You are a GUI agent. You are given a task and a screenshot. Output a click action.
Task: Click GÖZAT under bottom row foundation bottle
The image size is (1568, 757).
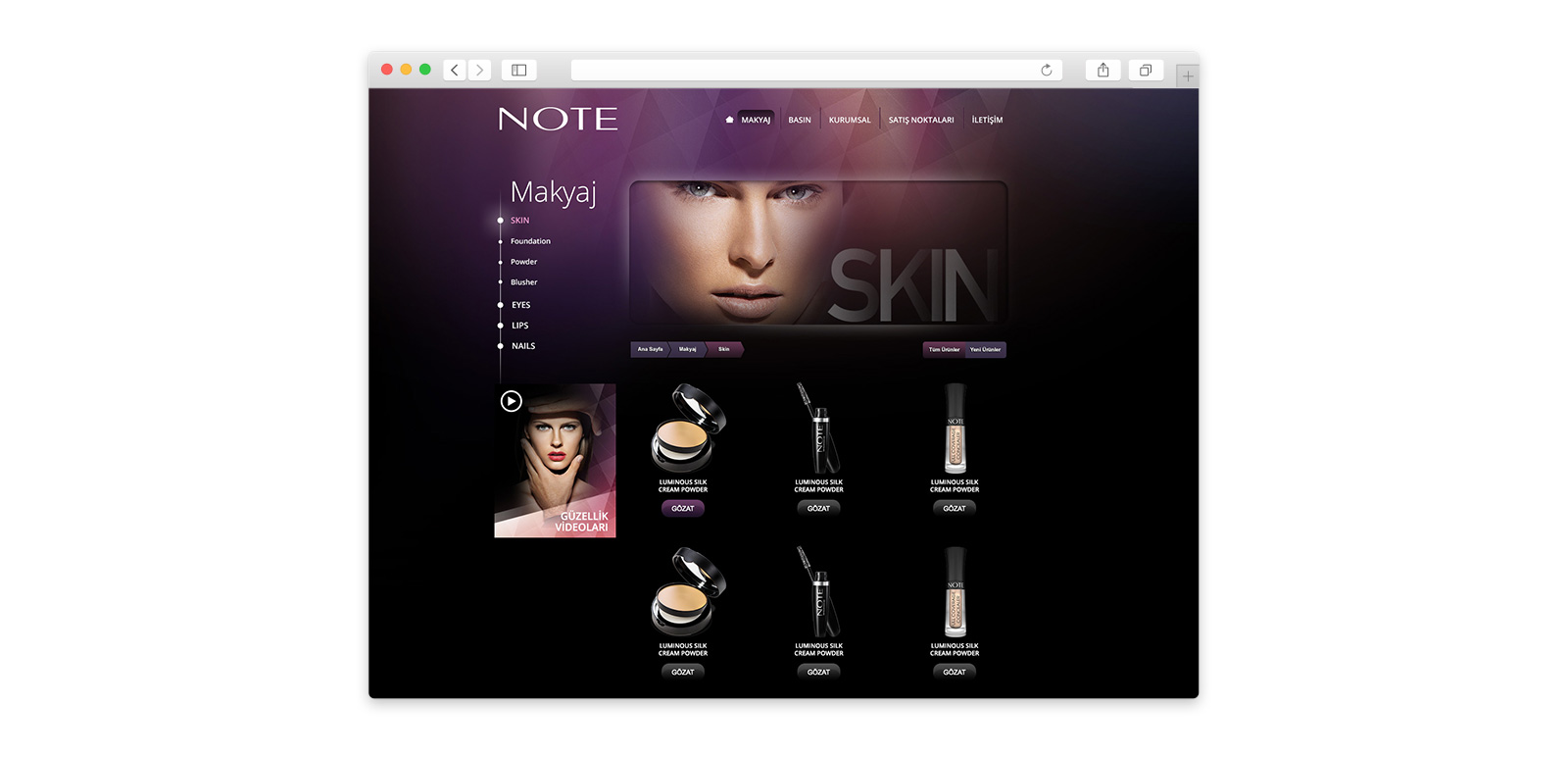coord(955,673)
